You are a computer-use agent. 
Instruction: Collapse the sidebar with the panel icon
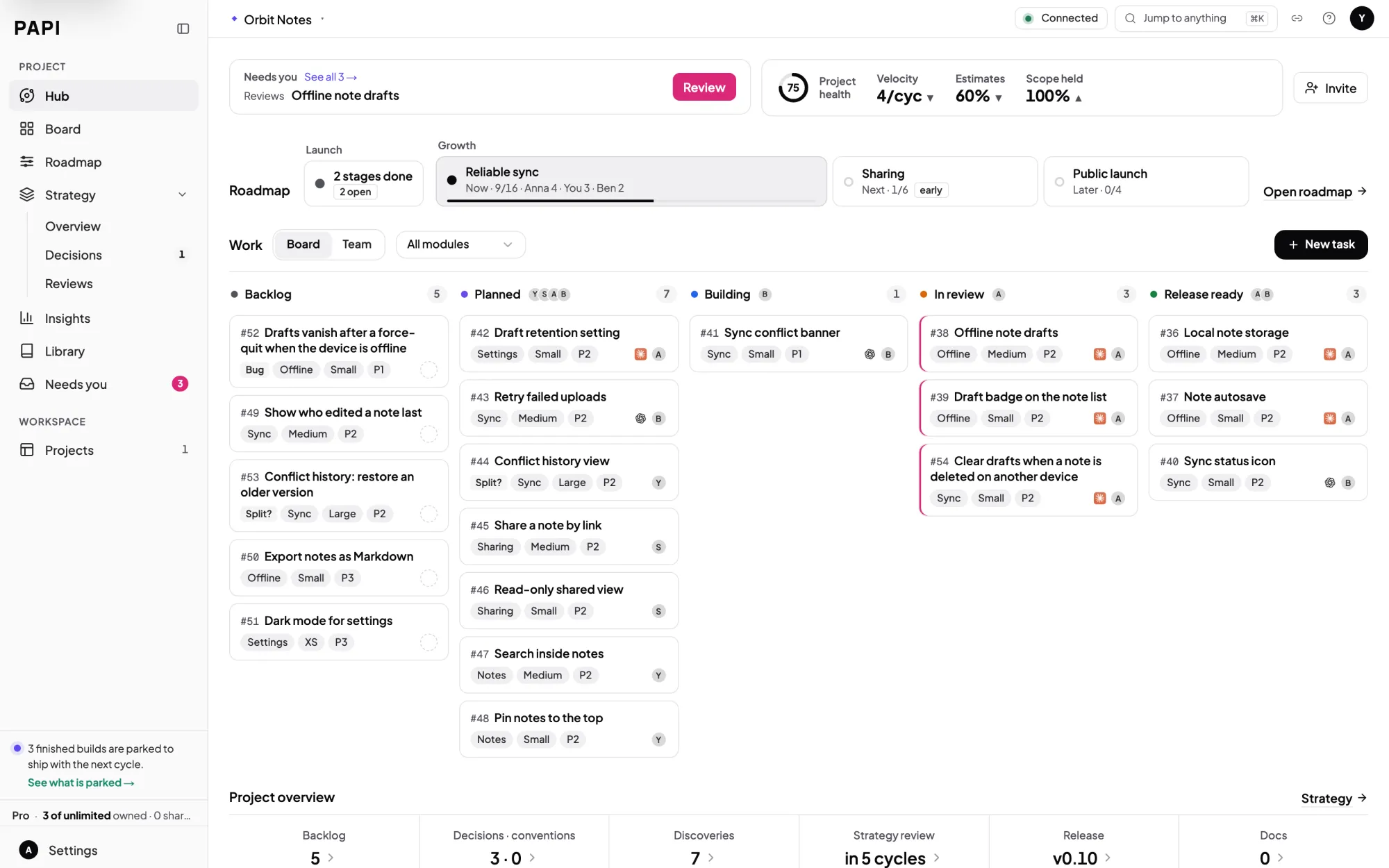(x=183, y=28)
